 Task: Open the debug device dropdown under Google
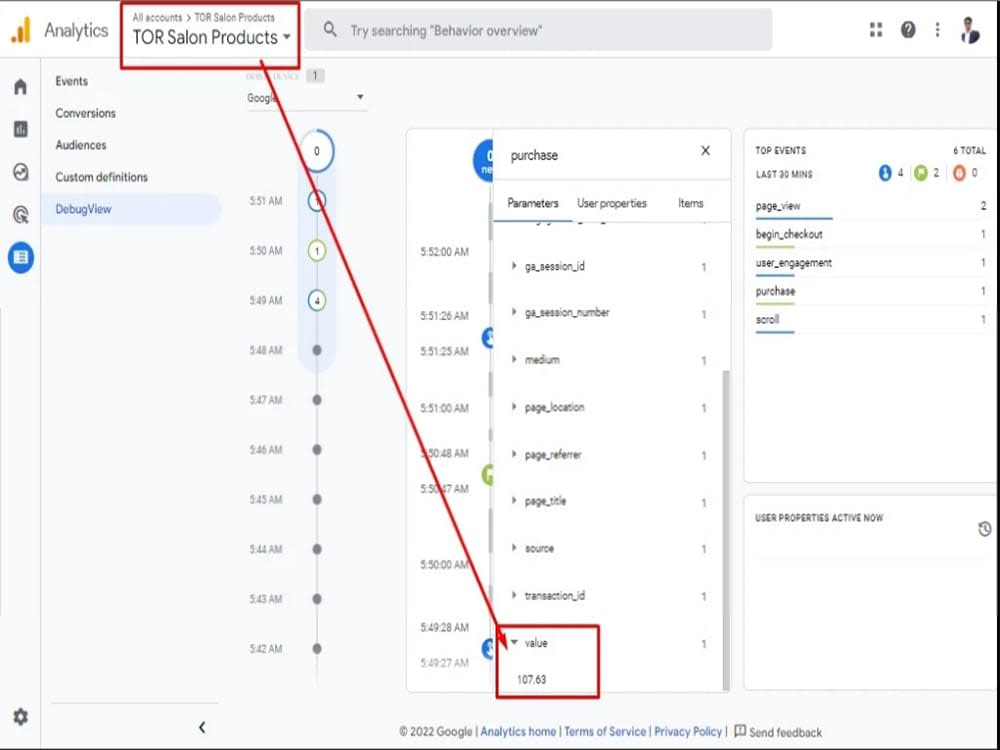pyautogui.click(x=359, y=97)
